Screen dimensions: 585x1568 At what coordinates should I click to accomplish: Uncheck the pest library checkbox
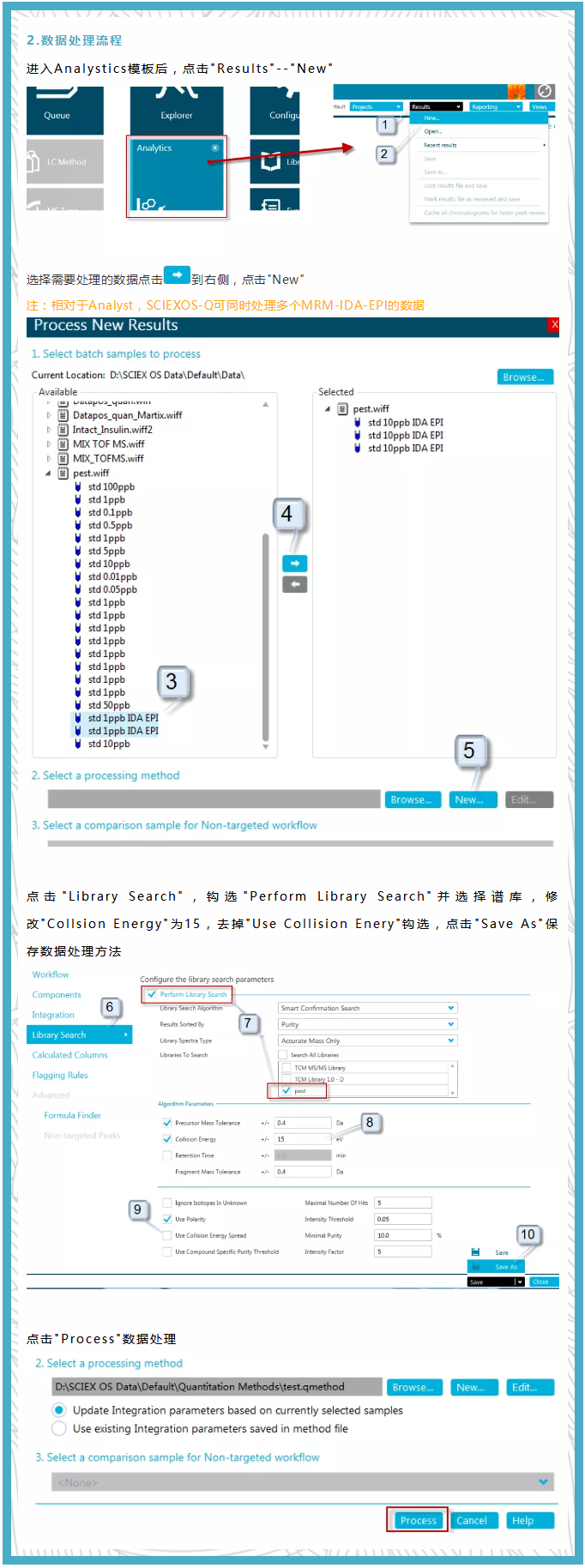coord(286,1091)
